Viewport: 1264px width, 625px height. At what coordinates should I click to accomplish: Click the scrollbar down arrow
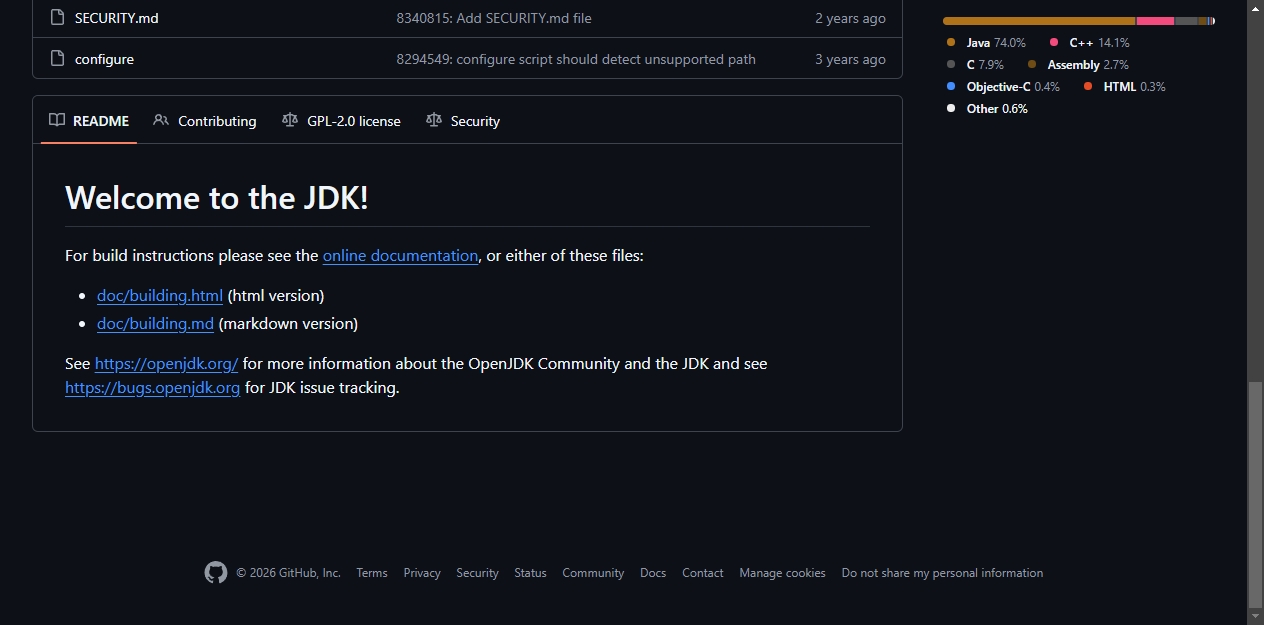pyautogui.click(x=1255, y=616)
